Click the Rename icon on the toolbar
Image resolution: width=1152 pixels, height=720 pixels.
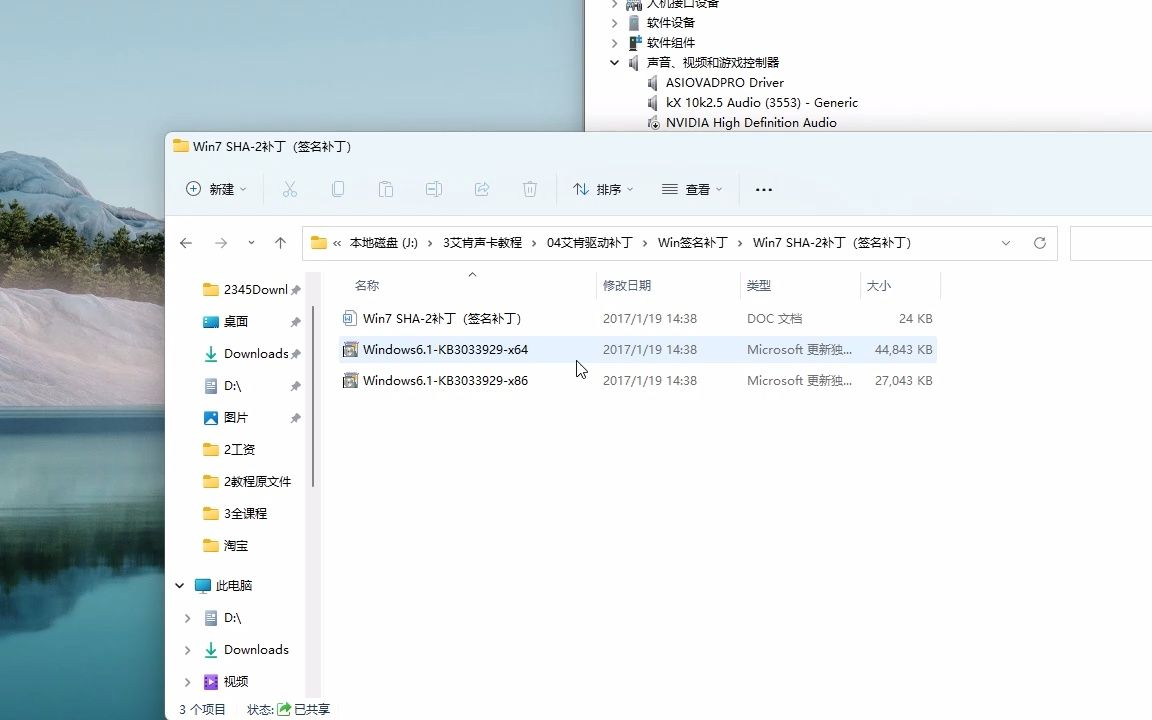(x=433, y=189)
